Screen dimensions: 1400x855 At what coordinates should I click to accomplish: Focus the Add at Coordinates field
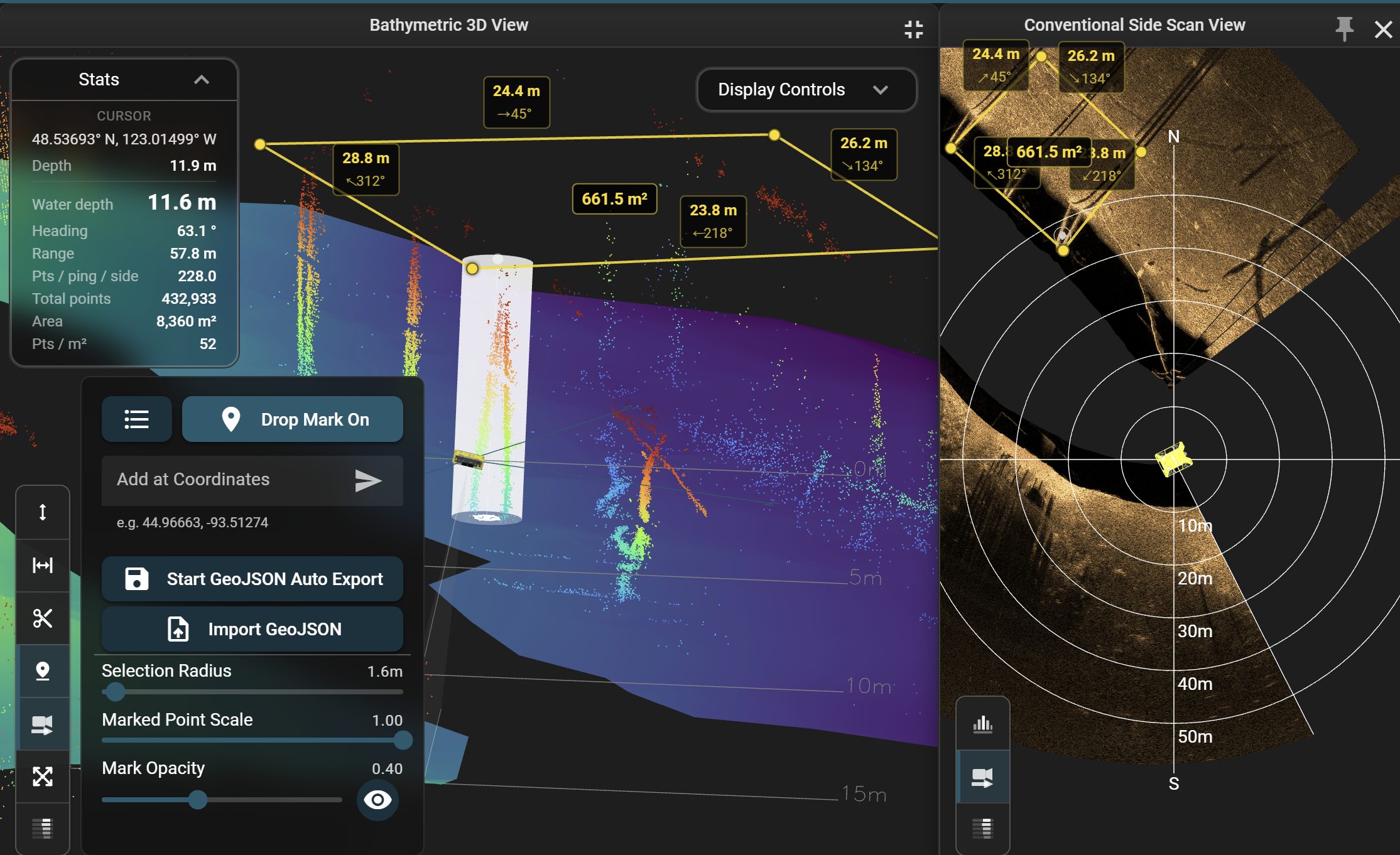click(x=252, y=480)
